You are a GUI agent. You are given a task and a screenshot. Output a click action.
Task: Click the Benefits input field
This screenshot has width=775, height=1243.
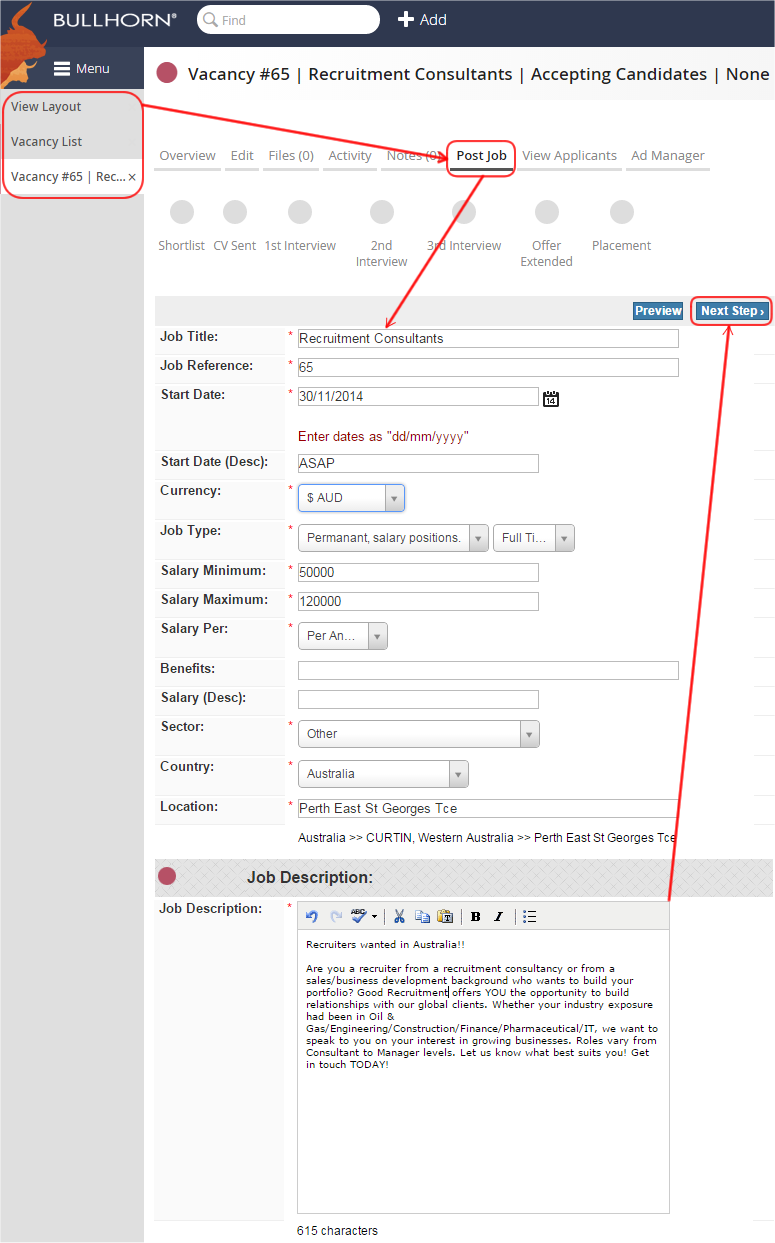click(x=488, y=671)
